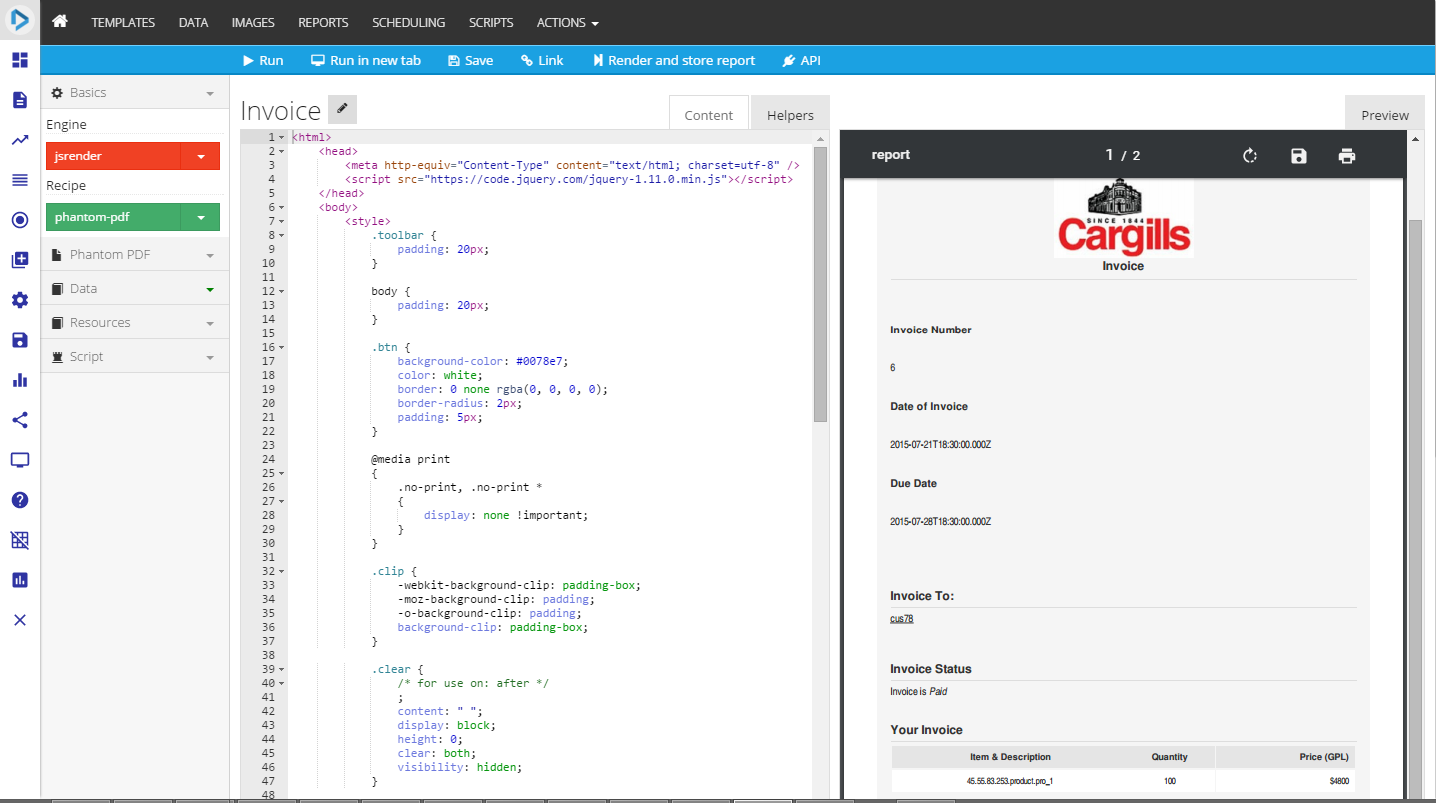Click the add-to-library plus icon in sidebar
This screenshot has height=803, width=1436.
point(20,260)
